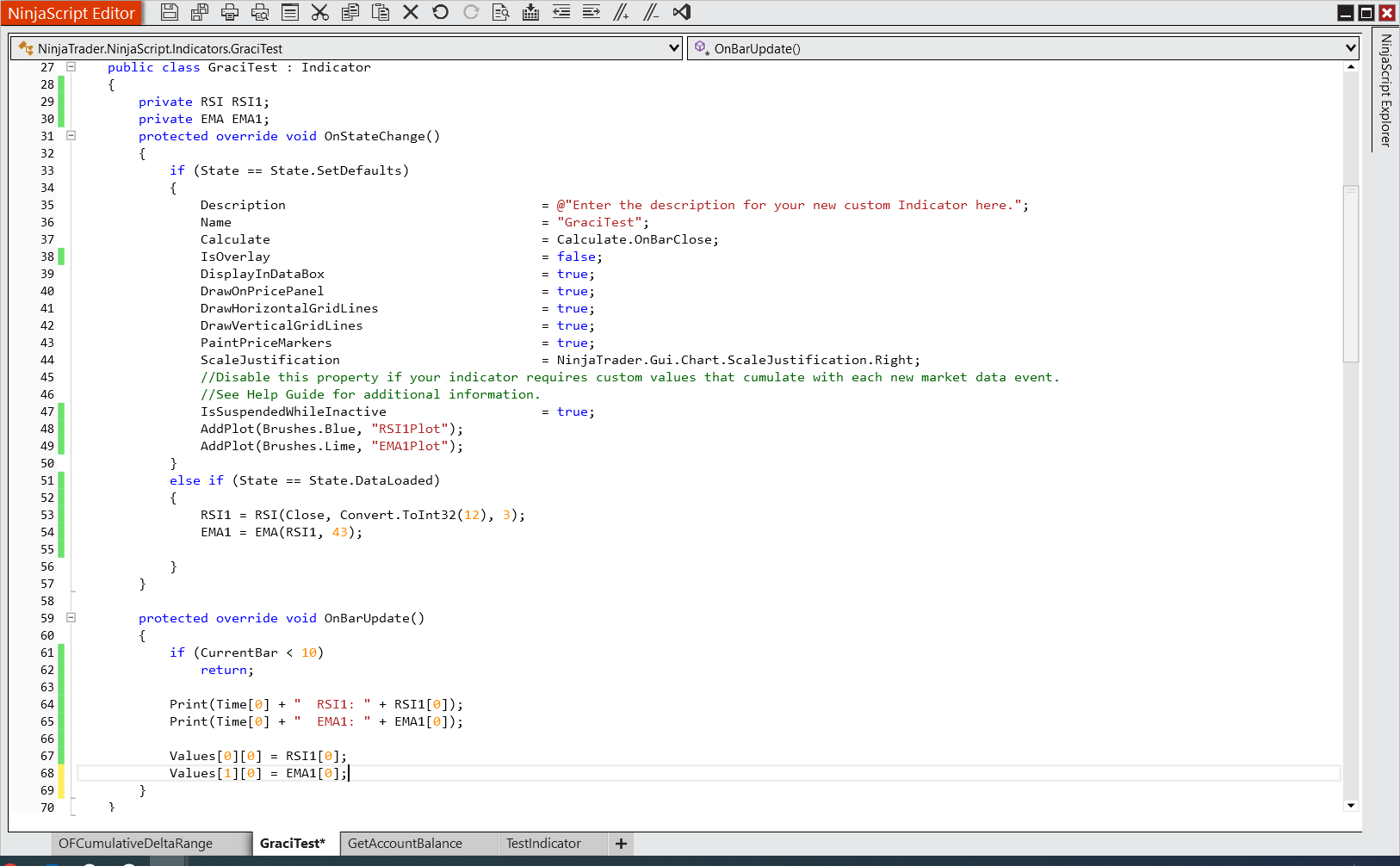Open the NinjaScript Explorer side panel
The width and height of the screenshot is (1400, 866).
(1385, 90)
